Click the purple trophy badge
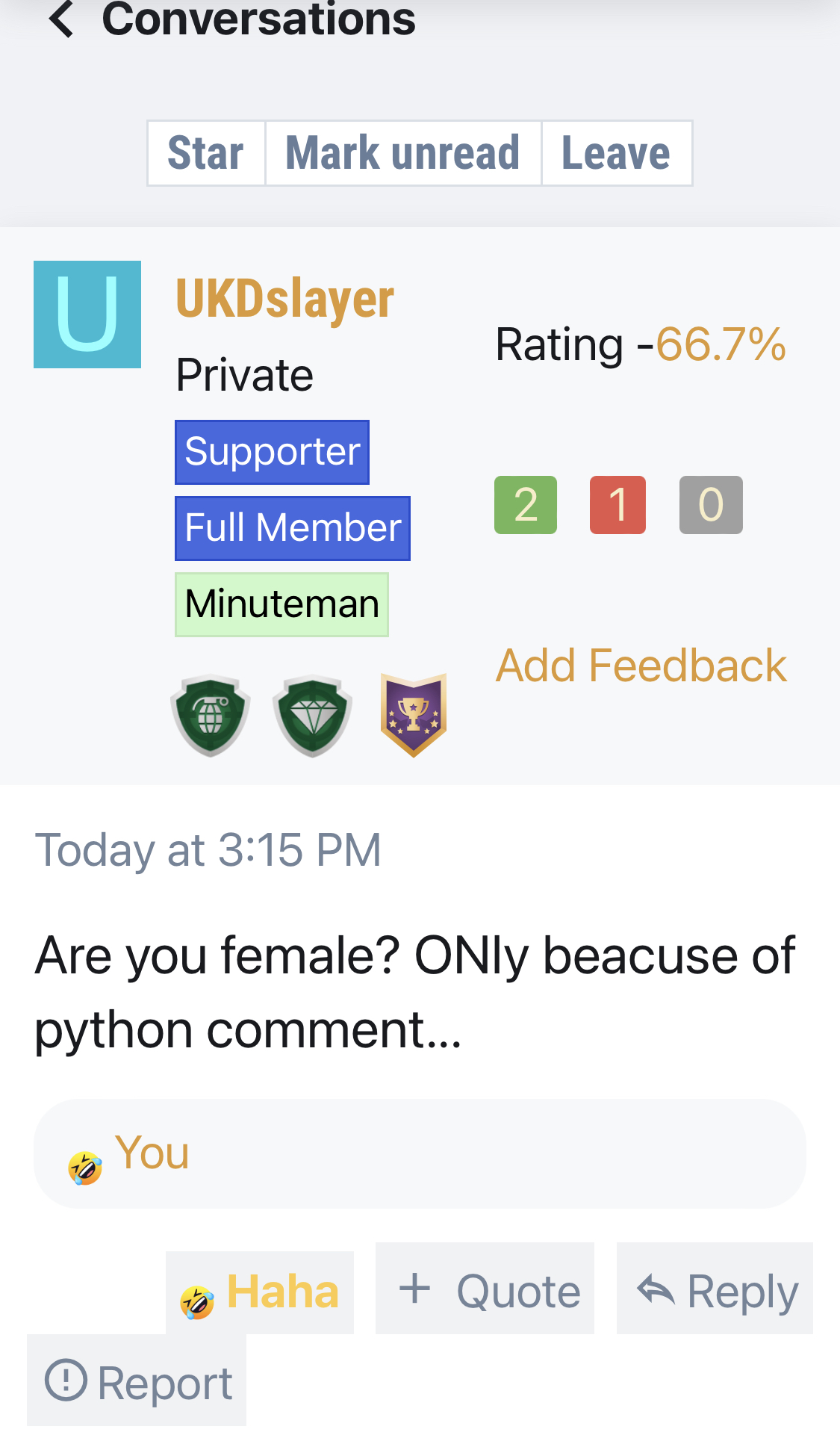Screen dimensions: 840x1447 tap(413, 716)
